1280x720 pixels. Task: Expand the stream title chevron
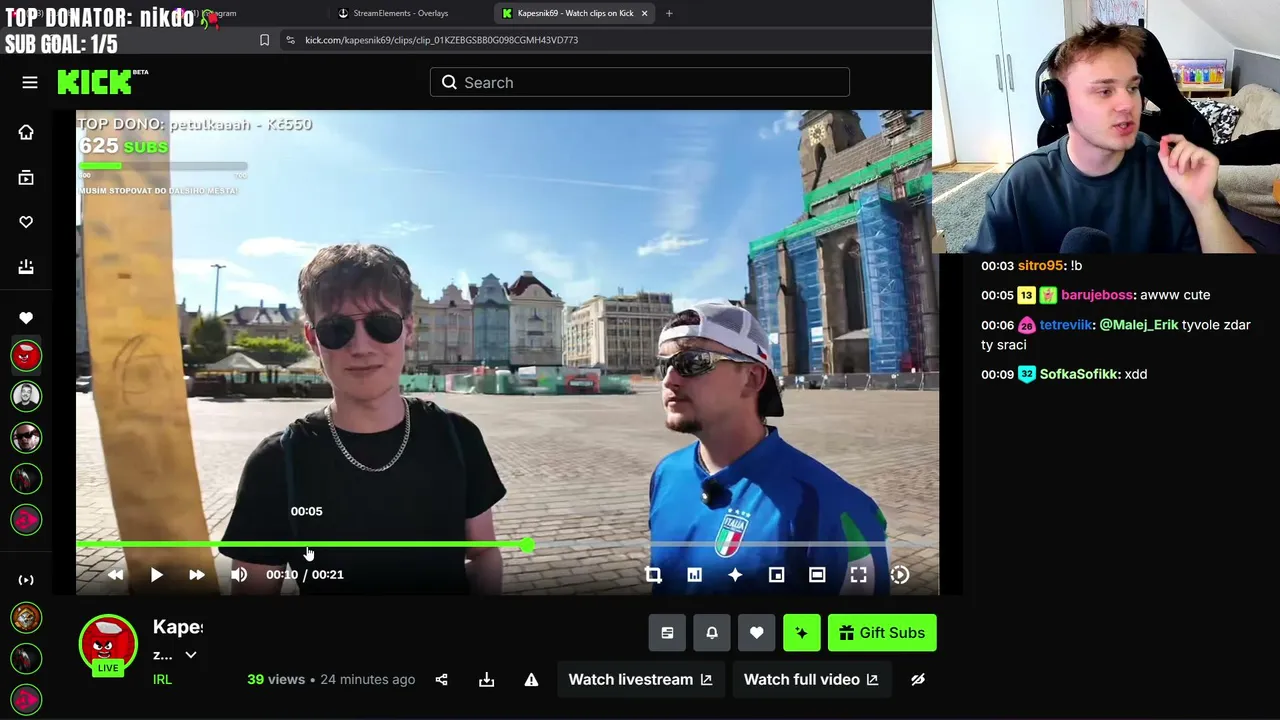[x=191, y=655]
